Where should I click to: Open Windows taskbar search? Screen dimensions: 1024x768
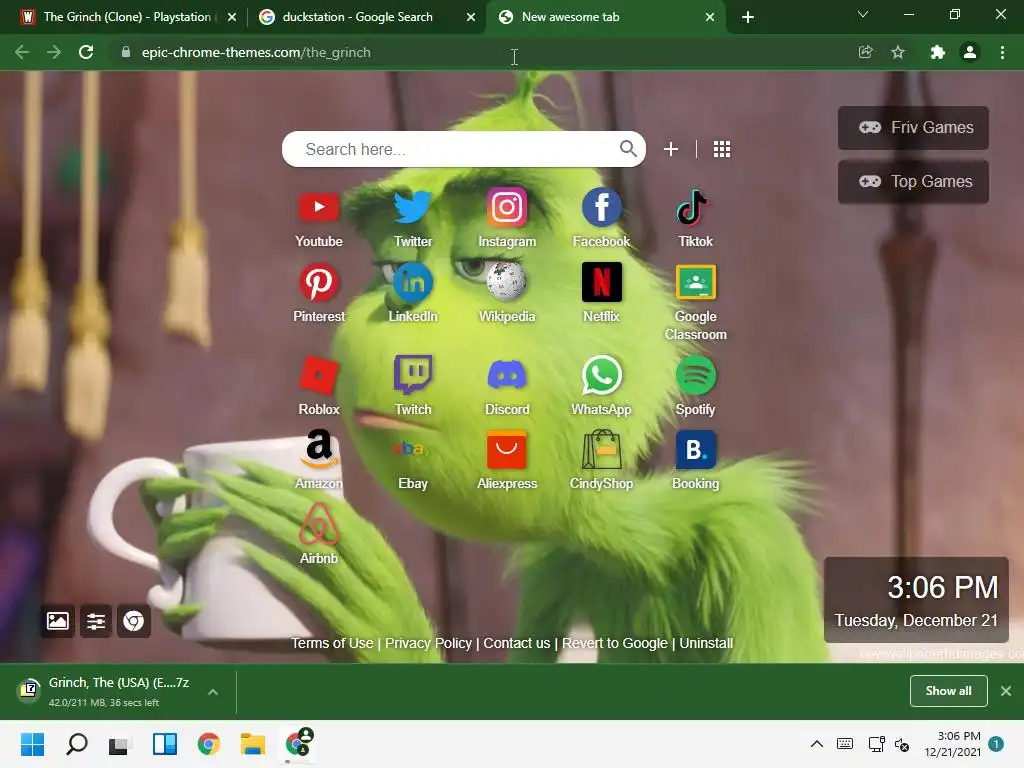tap(76, 744)
